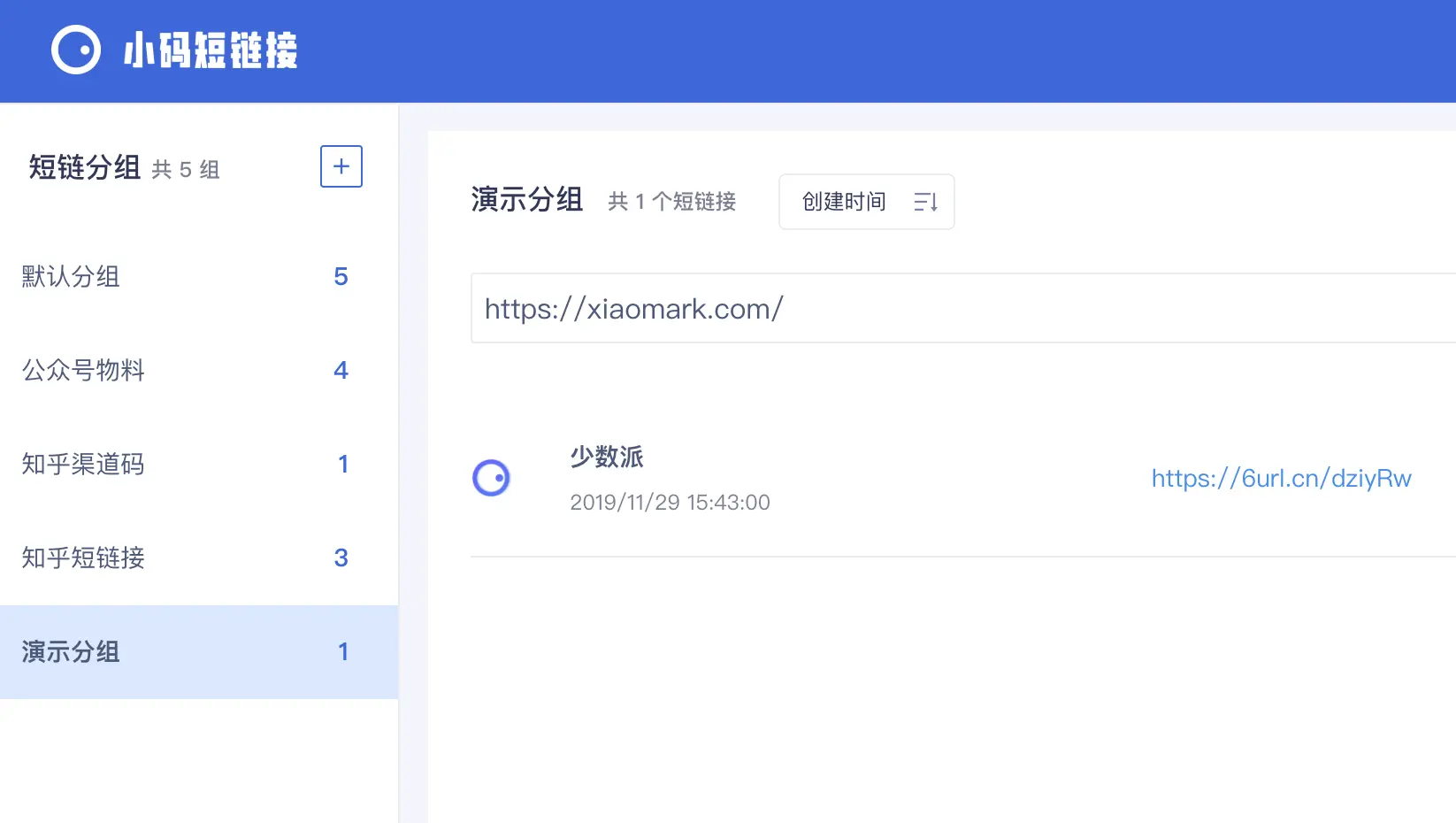Click the sort order icon beside 创建时间
The width and height of the screenshot is (1456, 823).
pos(925,202)
